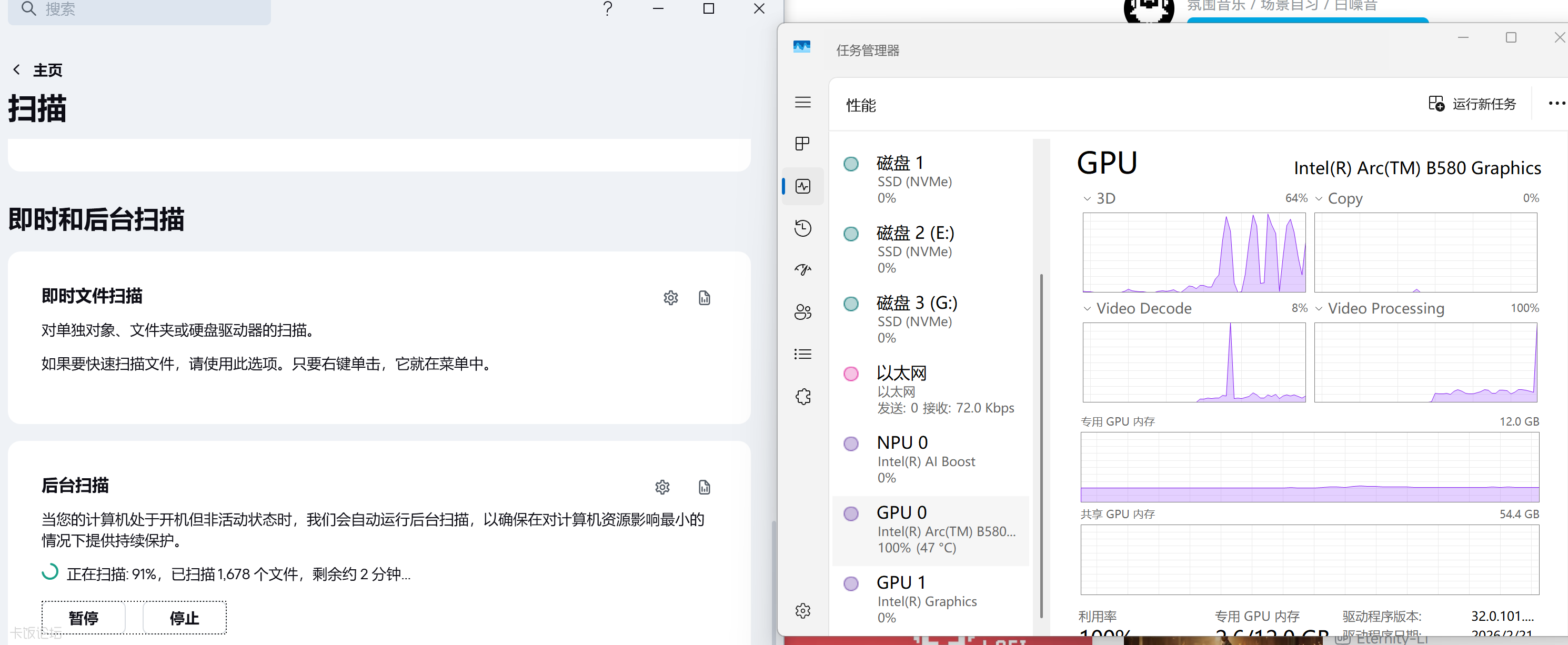Image resolution: width=1568 pixels, height=645 pixels.
Task: Switch to Processes page icon
Action: pyautogui.click(x=803, y=144)
